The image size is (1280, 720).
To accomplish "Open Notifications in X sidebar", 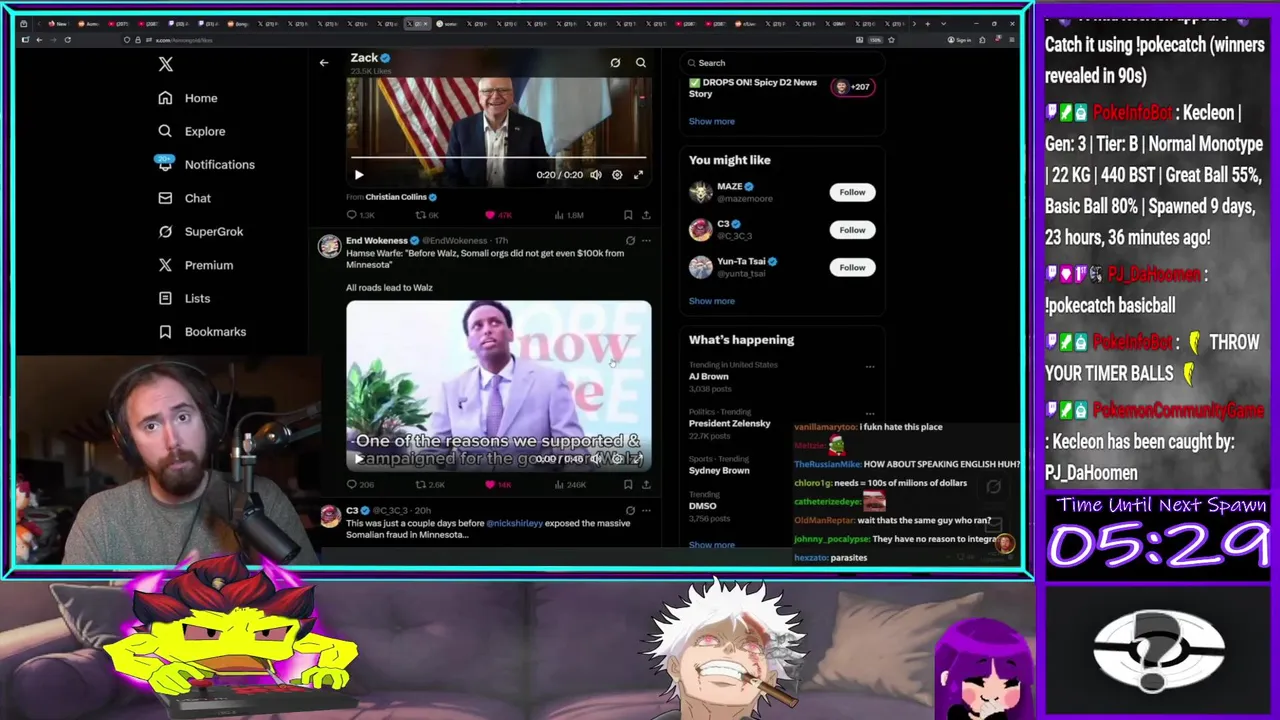I will [x=206, y=164].
